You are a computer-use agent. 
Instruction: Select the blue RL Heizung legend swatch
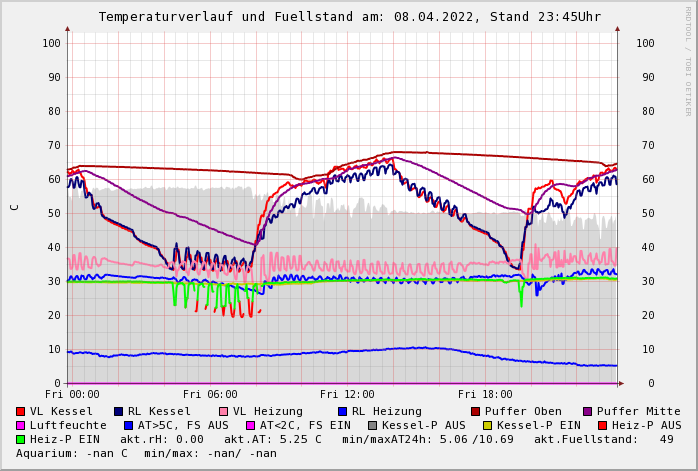(x=343, y=411)
